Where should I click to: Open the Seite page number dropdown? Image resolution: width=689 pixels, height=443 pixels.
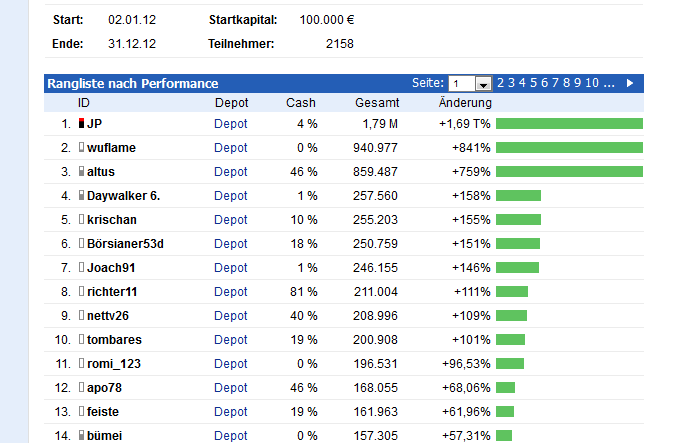pyautogui.click(x=484, y=84)
